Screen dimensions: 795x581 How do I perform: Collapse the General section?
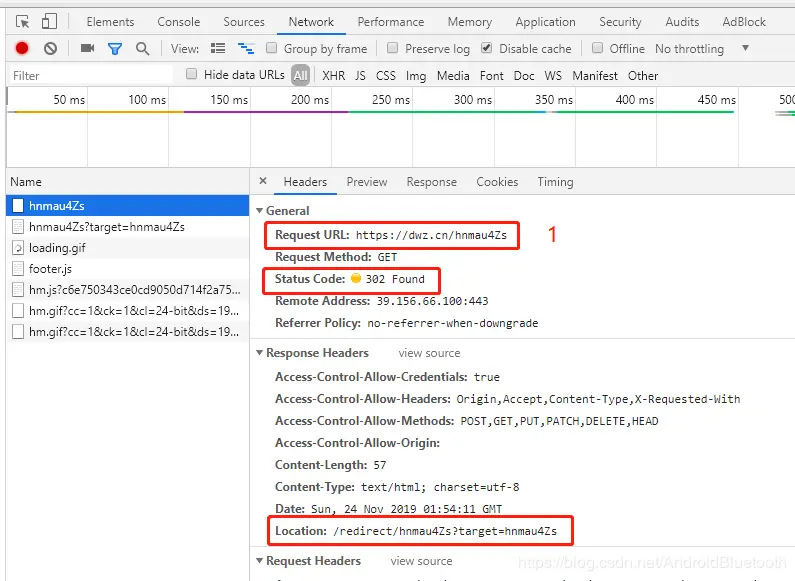pyautogui.click(x=260, y=210)
